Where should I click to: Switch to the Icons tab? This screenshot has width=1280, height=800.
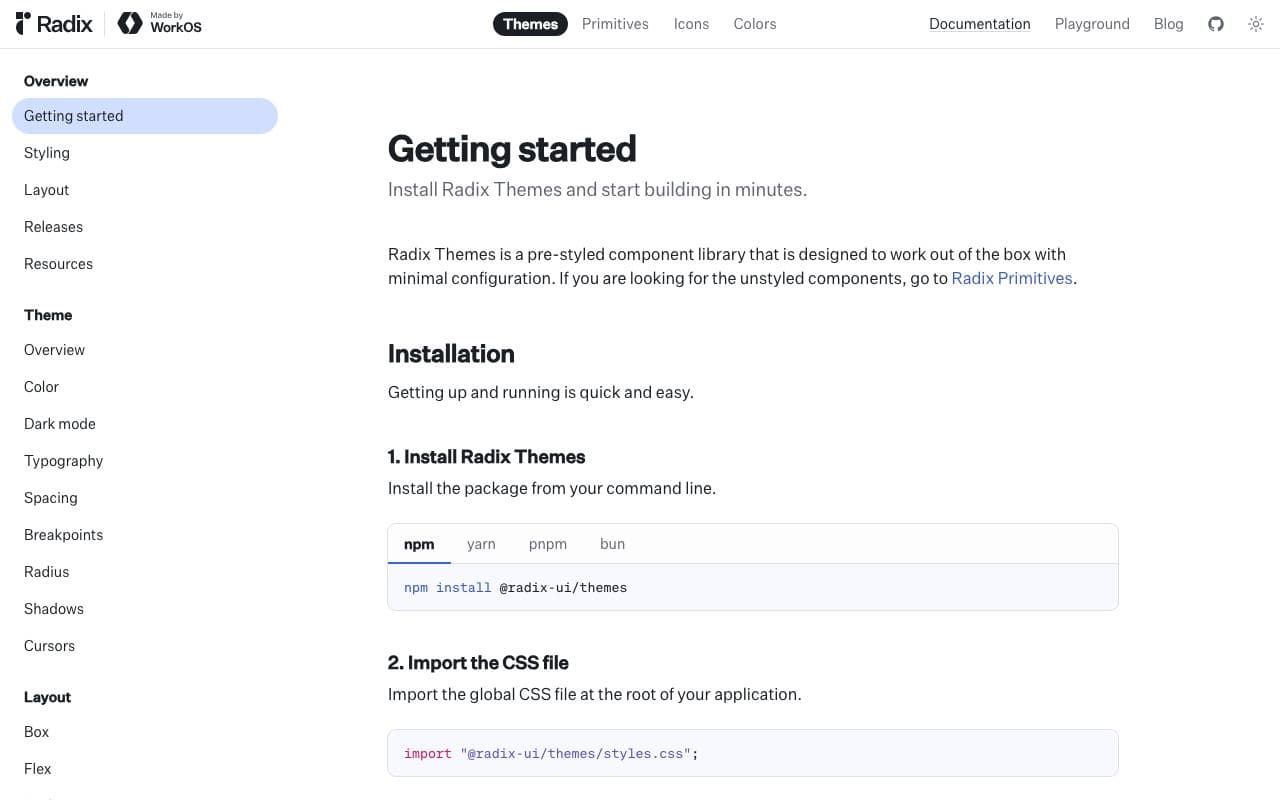pos(691,24)
